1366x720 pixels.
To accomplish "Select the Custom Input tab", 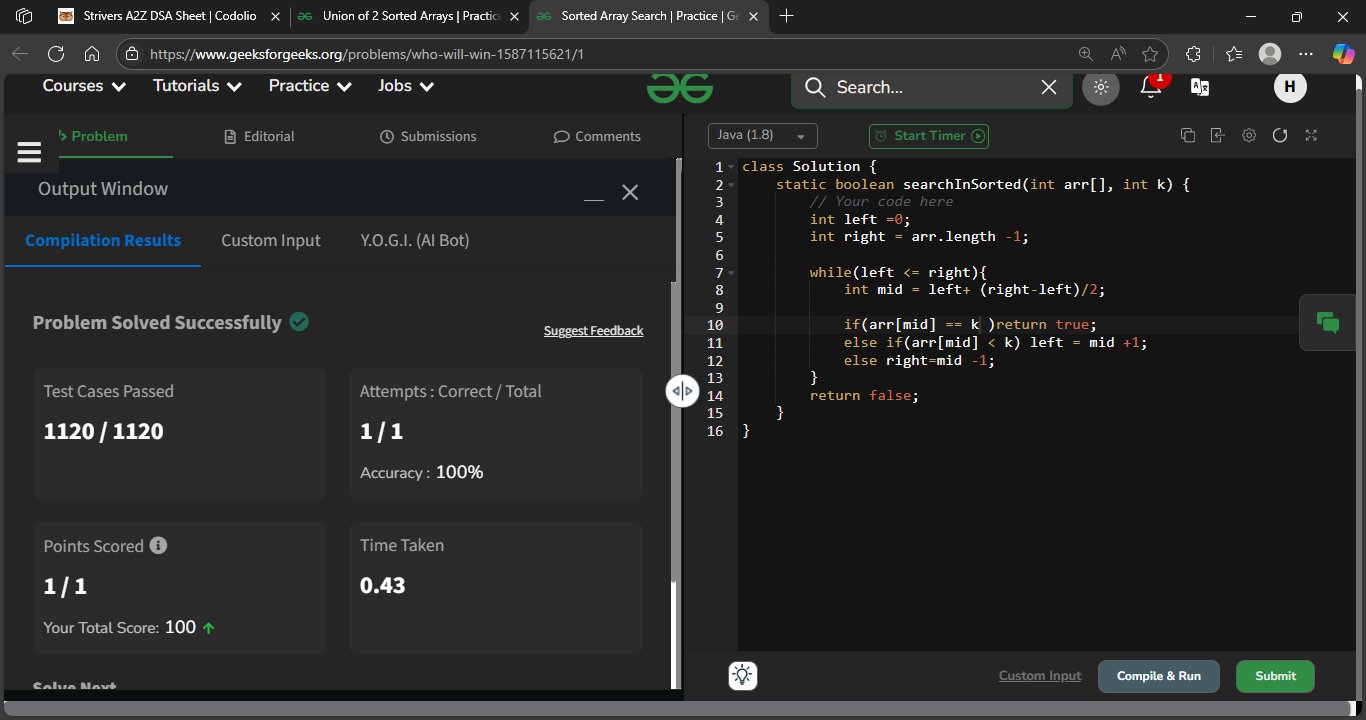I will coord(271,240).
